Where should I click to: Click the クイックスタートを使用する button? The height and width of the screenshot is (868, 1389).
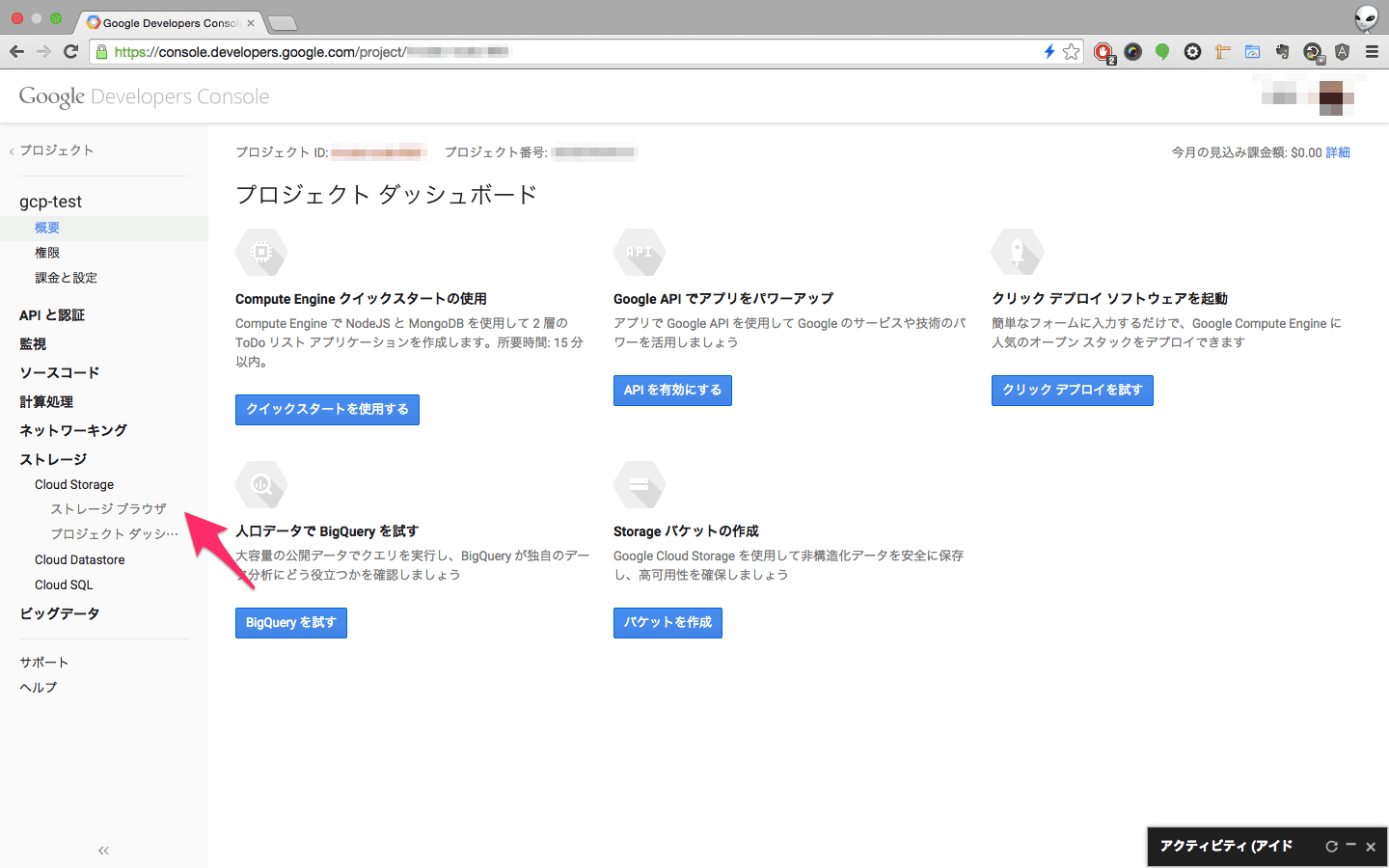click(x=327, y=410)
